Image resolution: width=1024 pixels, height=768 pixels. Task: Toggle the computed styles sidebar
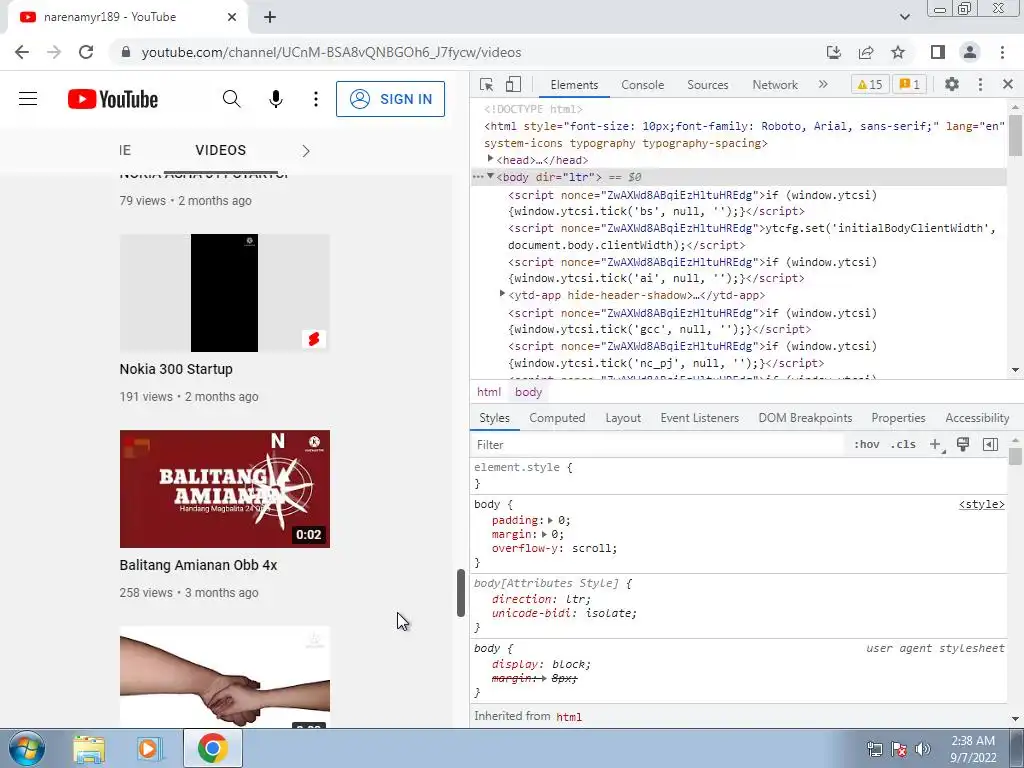coord(991,445)
